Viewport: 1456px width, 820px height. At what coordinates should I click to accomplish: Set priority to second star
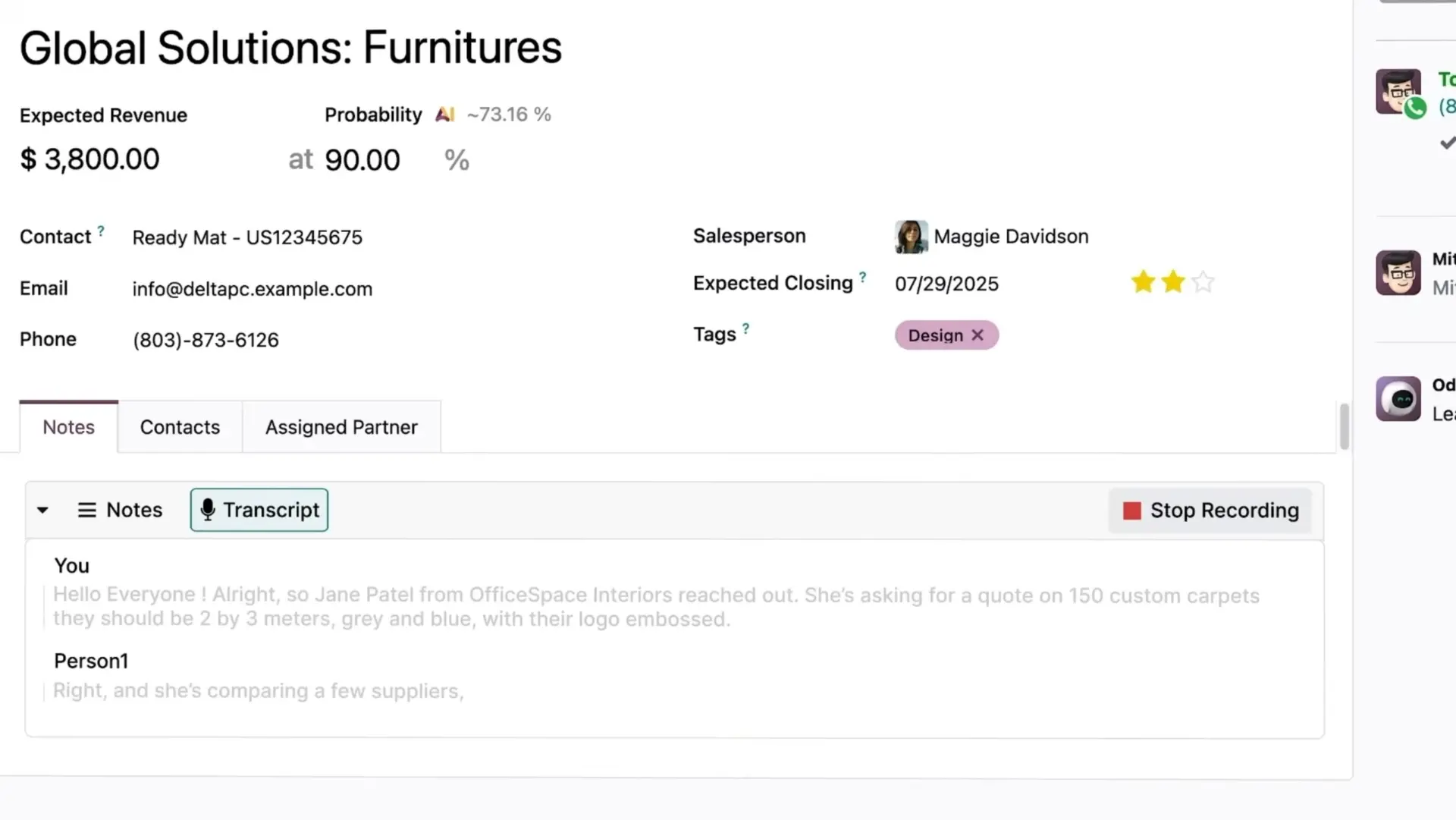[1172, 282]
